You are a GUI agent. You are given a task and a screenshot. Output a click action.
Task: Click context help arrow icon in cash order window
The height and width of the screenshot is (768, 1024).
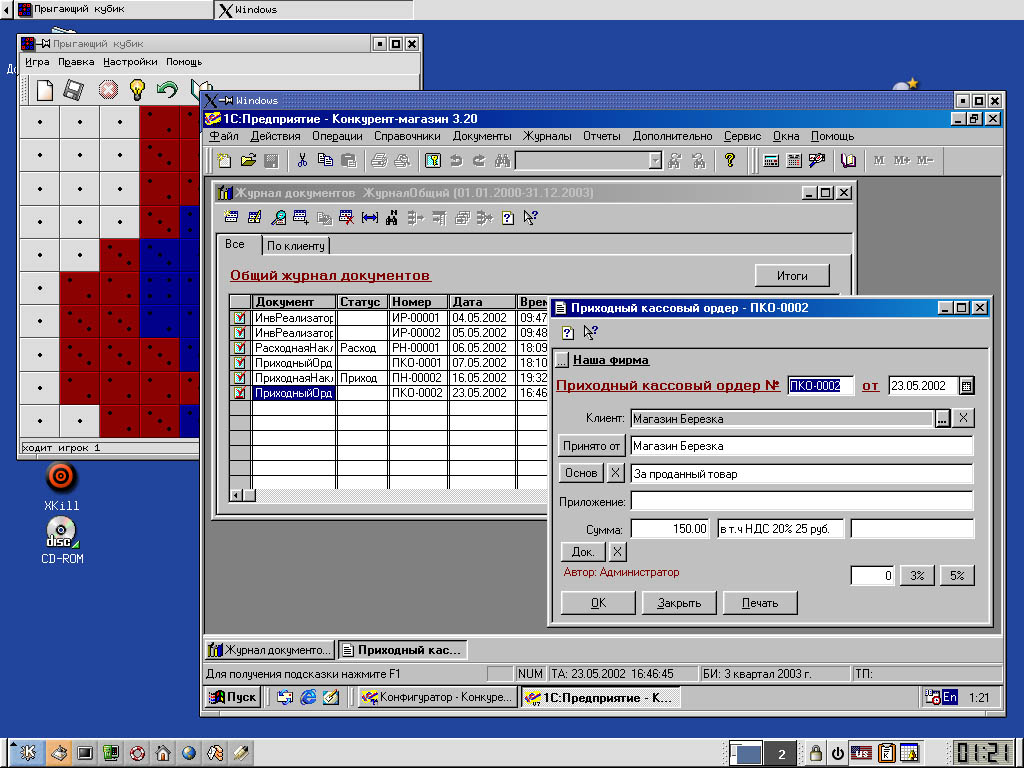point(590,332)
